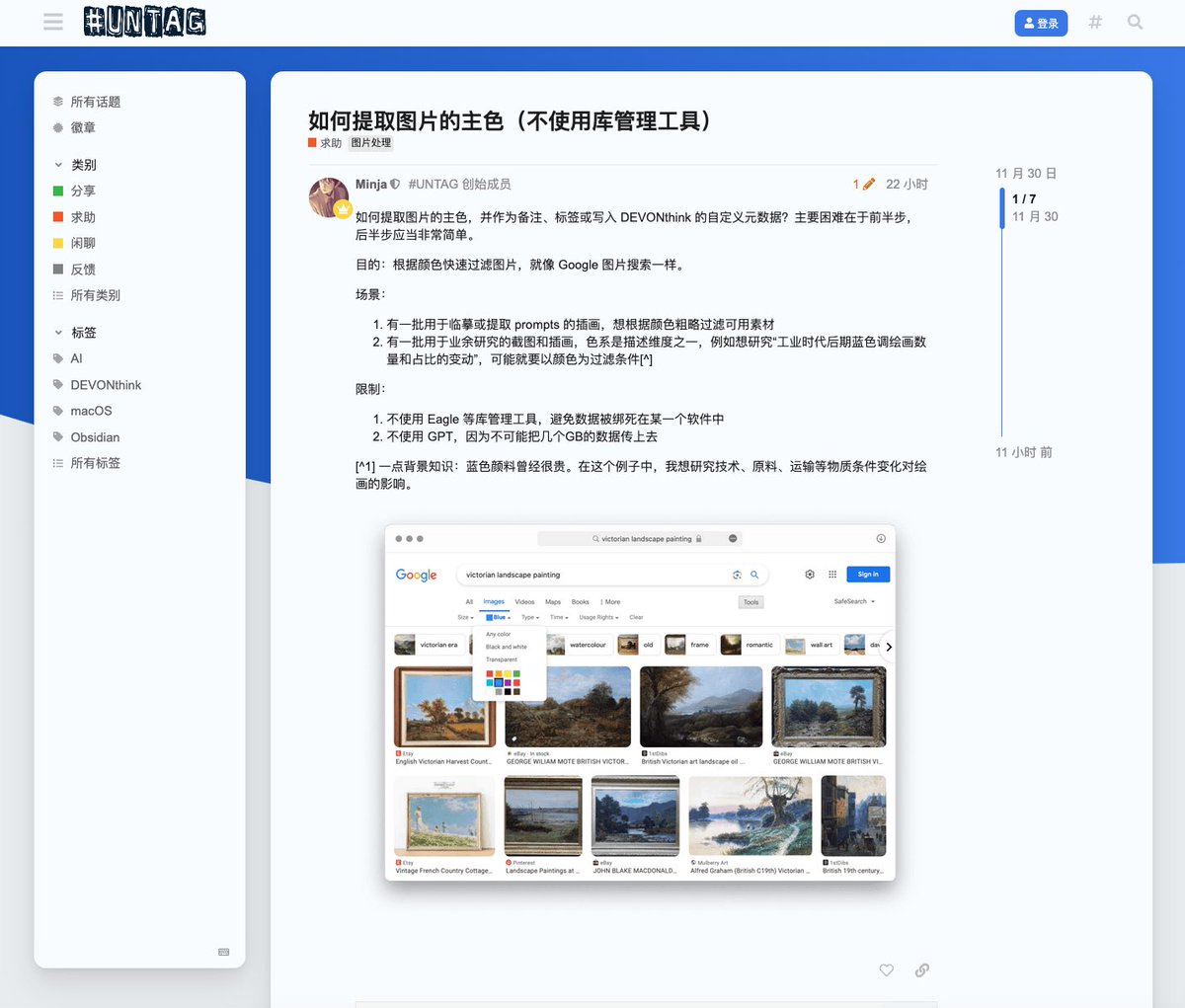Click Minja's avatar thumbnail
The width and height of the screenshot is (1185, 1008).
pos(329,194)
